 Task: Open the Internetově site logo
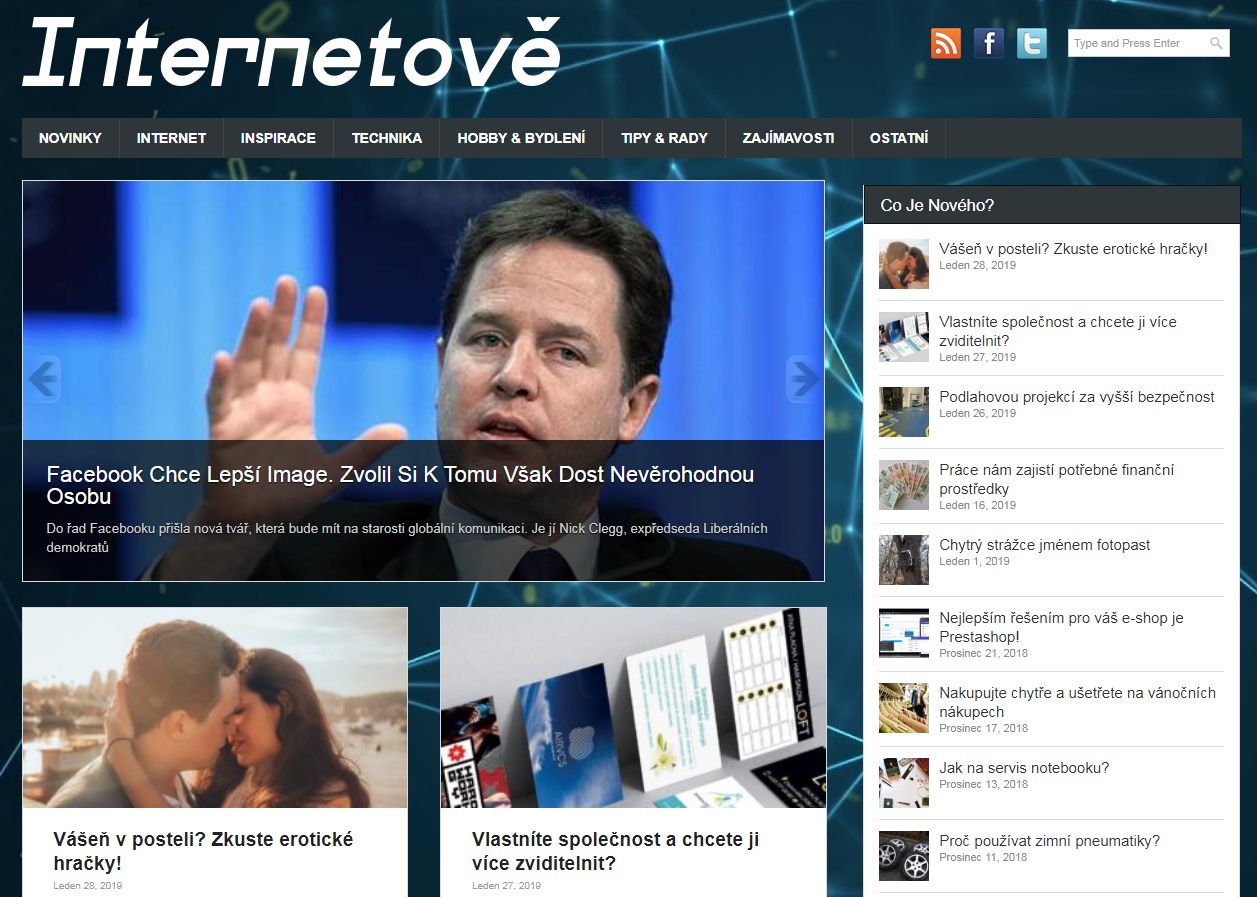[x=291, y=52]
